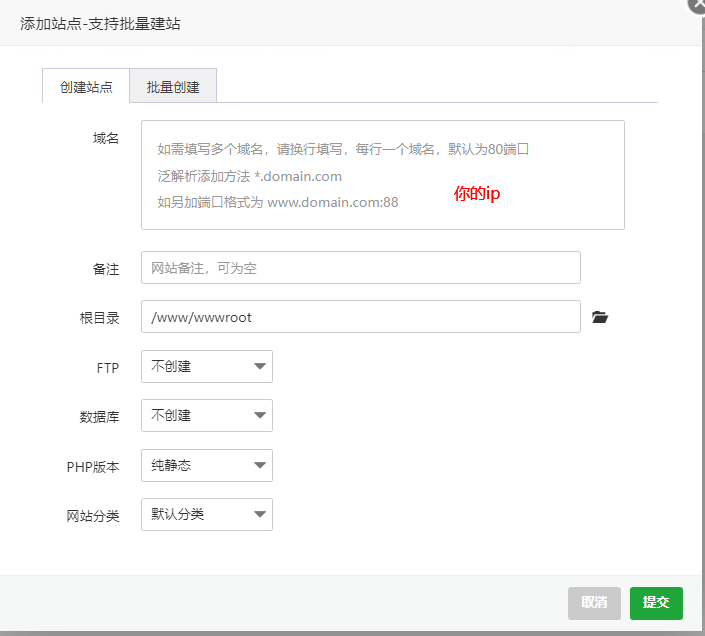Viewport: 705px width, 636px height.
Task: Open the 网站分类 dropdown showing 默认分类
Action: [206, 514]
